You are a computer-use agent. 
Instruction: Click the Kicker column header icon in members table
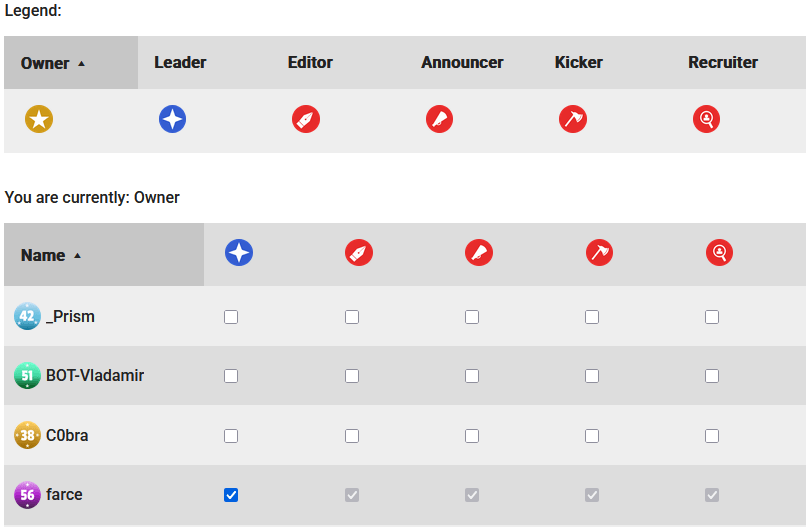(x=599, y=253)
